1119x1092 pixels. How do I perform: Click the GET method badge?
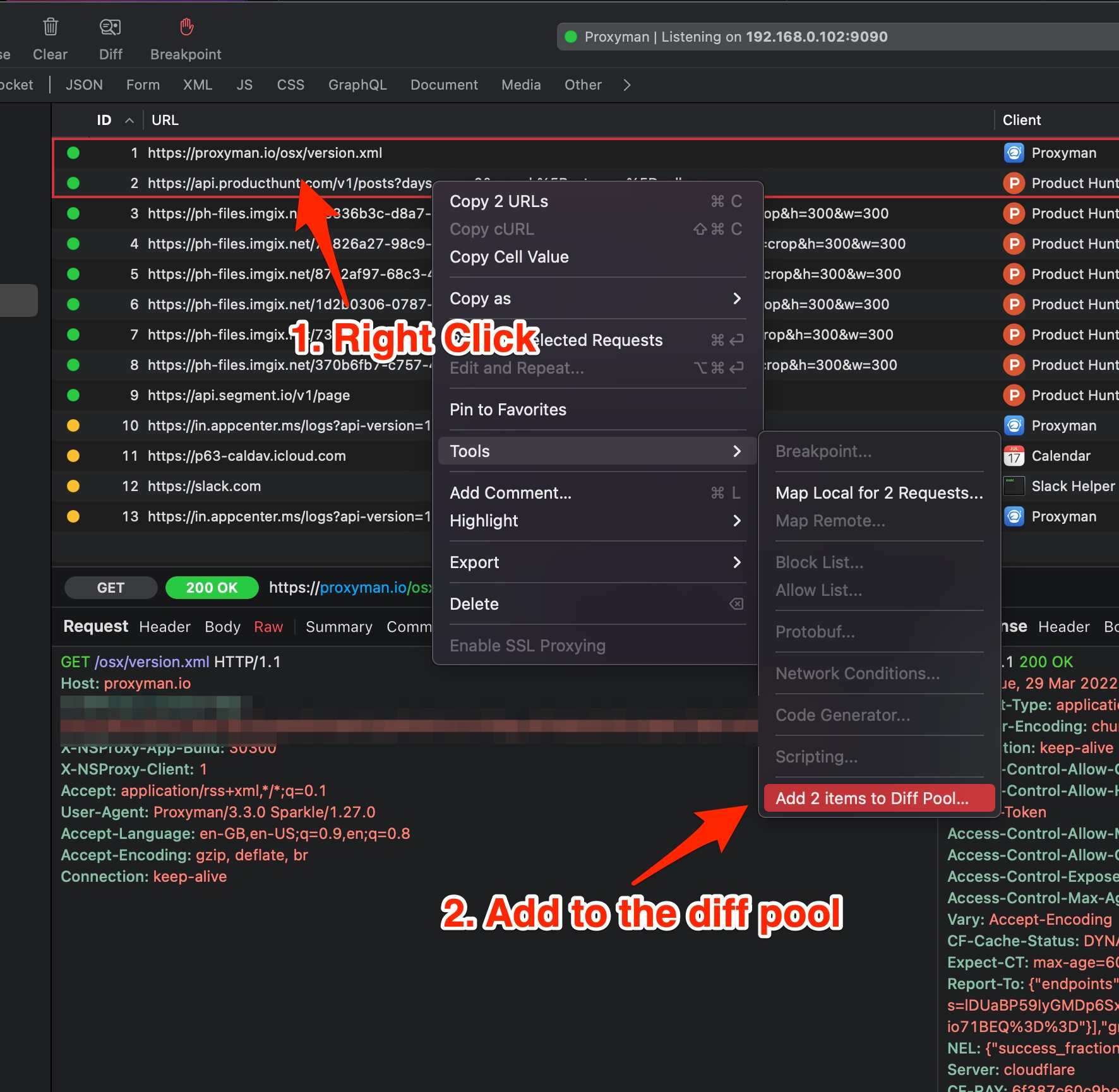[x=111, y=588]
